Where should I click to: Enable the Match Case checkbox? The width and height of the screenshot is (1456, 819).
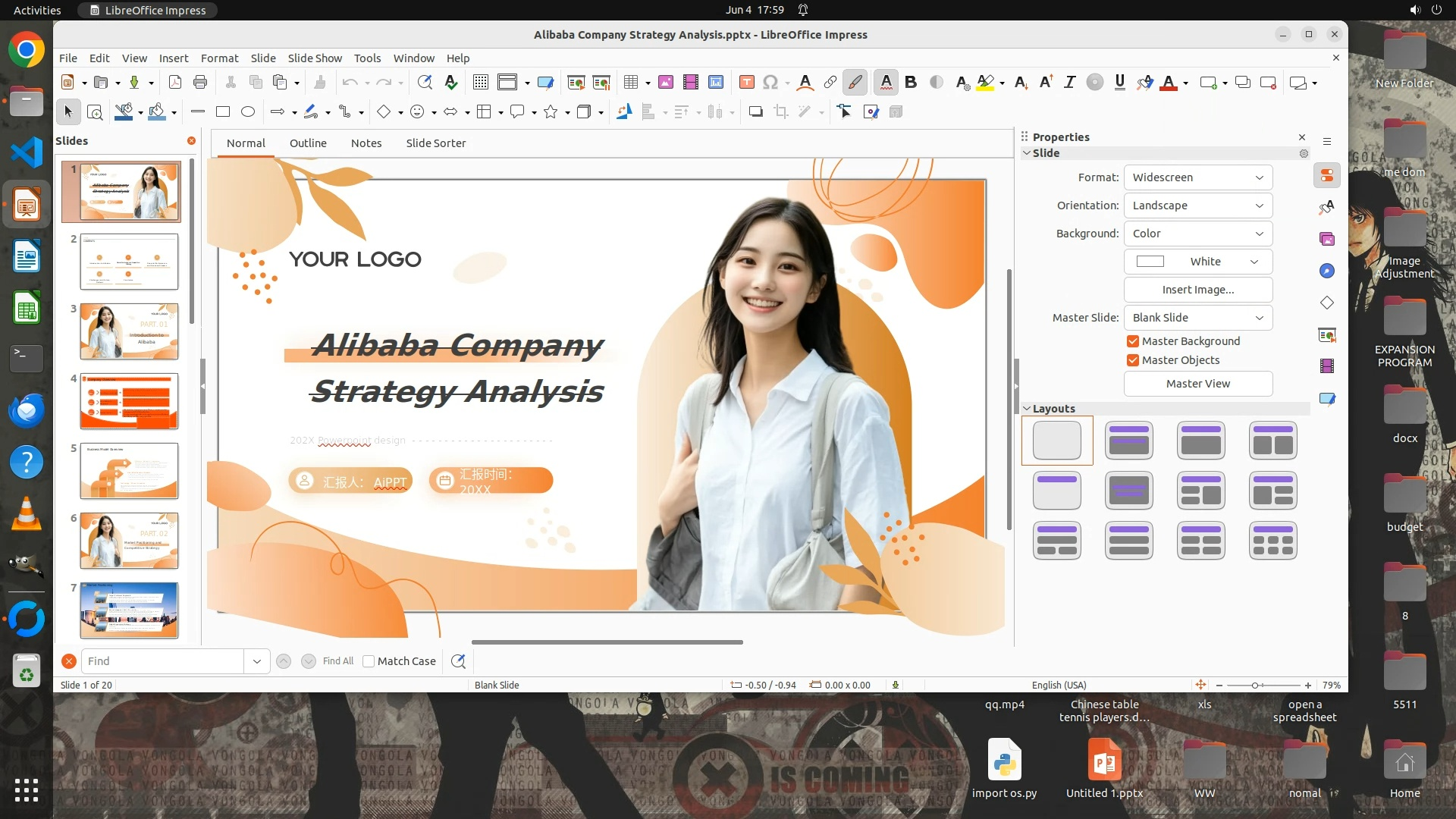pos(369,661)
